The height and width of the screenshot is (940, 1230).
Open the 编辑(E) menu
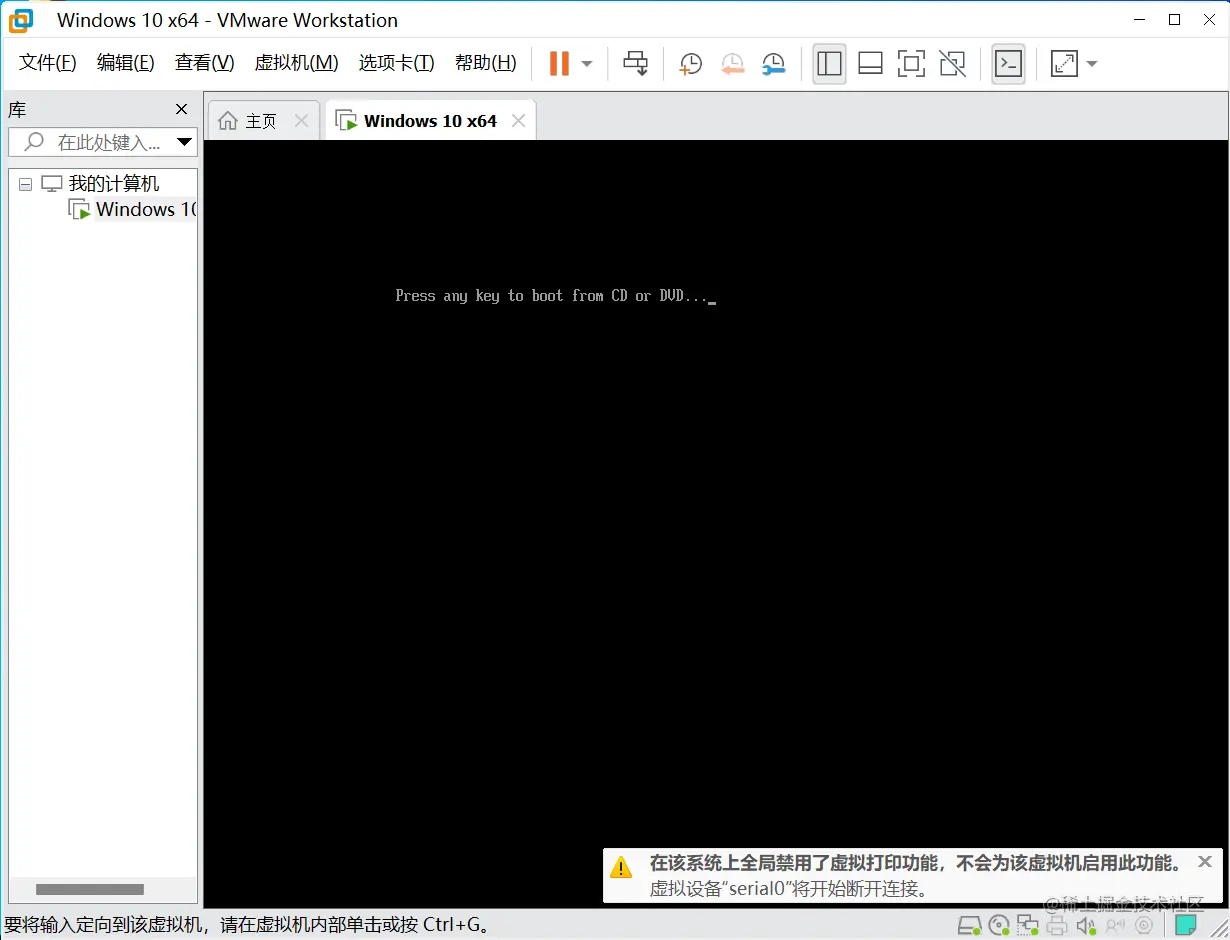point(125,63)
